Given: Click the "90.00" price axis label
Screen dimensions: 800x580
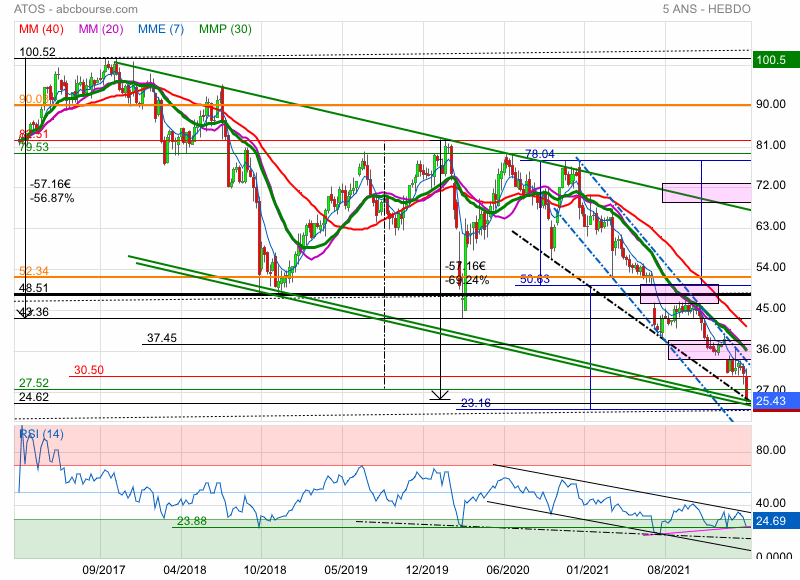Looking at the screenshot, I should tap(770, 104).
